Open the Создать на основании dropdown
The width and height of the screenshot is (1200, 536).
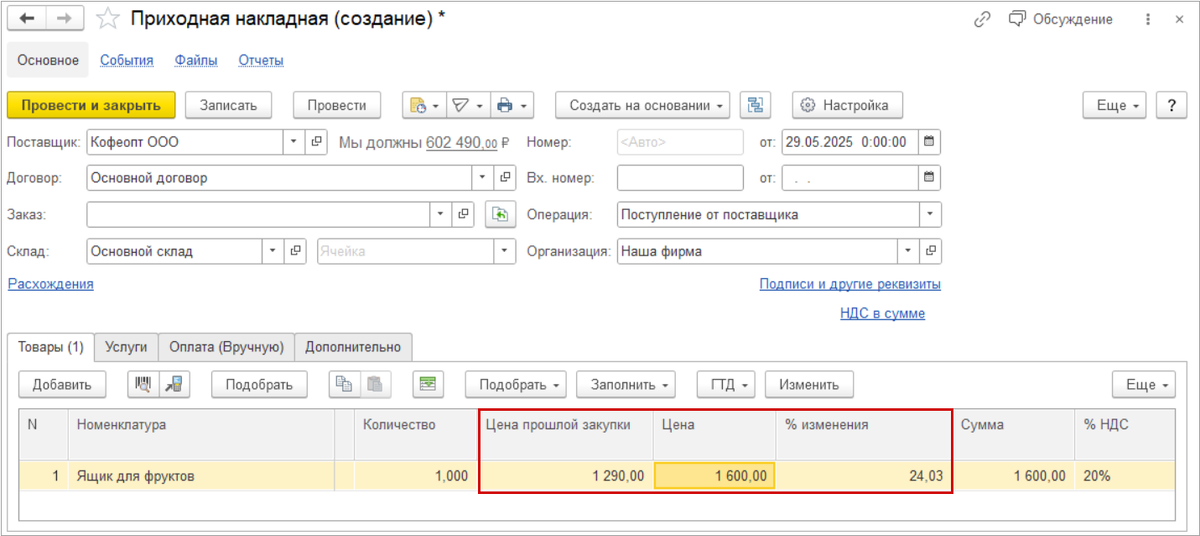(x=646, y=105)
